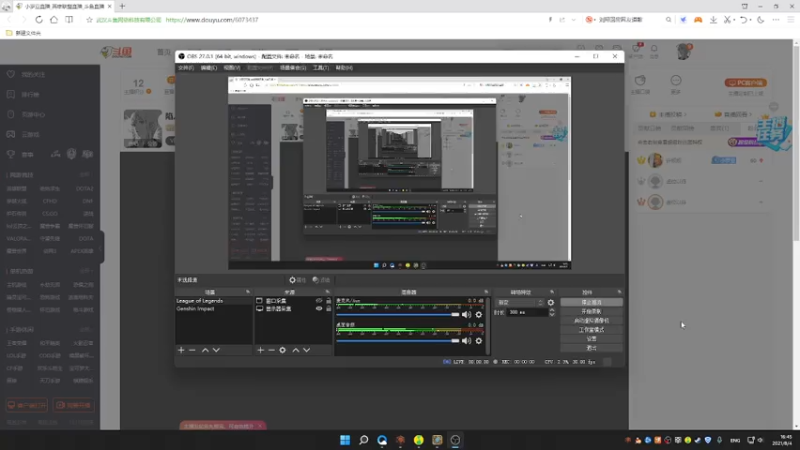The width and height of the screenshot is (800, 450).
Task: Mute the desktop audio speaker icon
Action: (466, 340)
